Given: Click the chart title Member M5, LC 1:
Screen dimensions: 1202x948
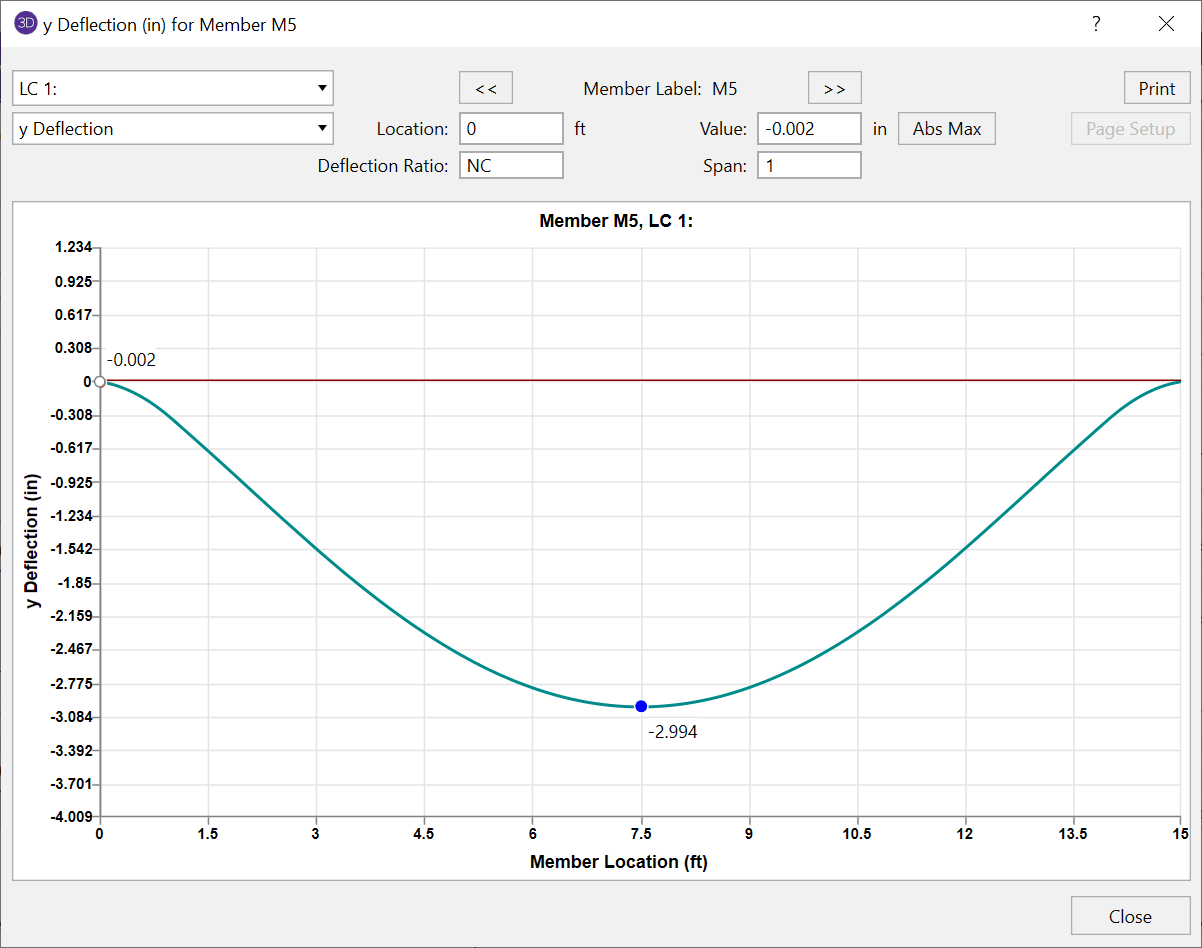Looking at the screenshot, I should coord(616,221).
